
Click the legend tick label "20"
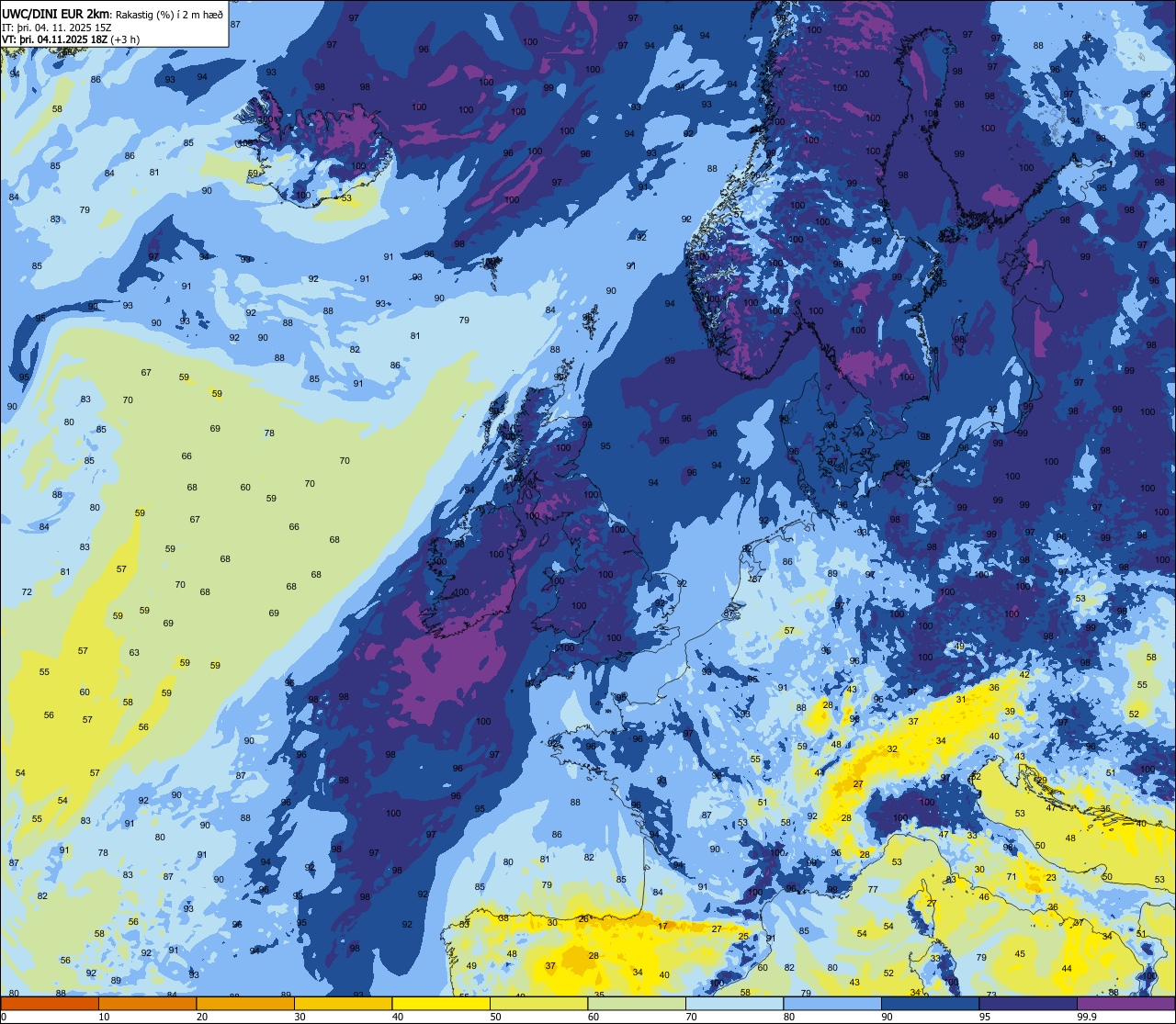tap(202, 1017)
